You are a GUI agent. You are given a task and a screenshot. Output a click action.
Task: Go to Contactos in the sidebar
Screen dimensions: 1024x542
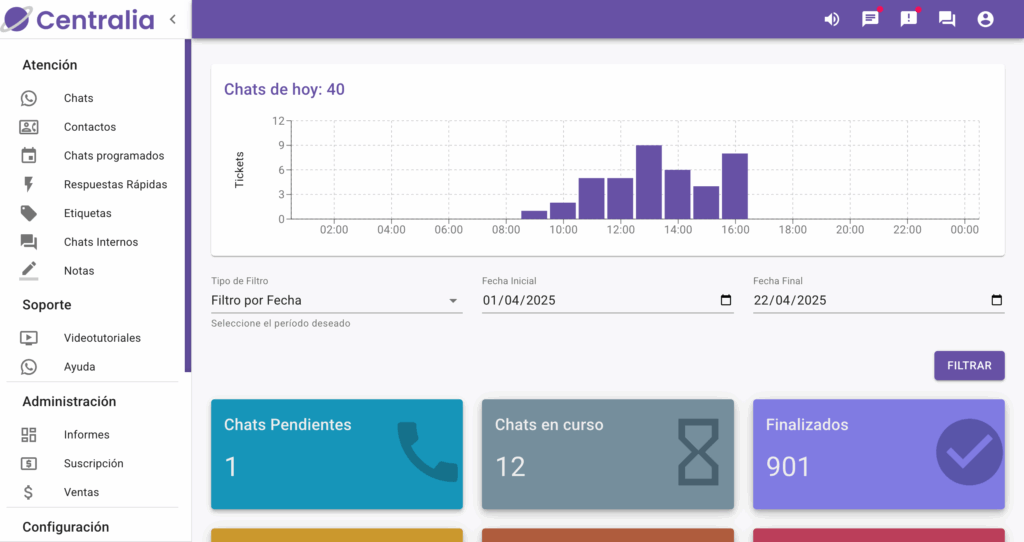tap(90, 127)
